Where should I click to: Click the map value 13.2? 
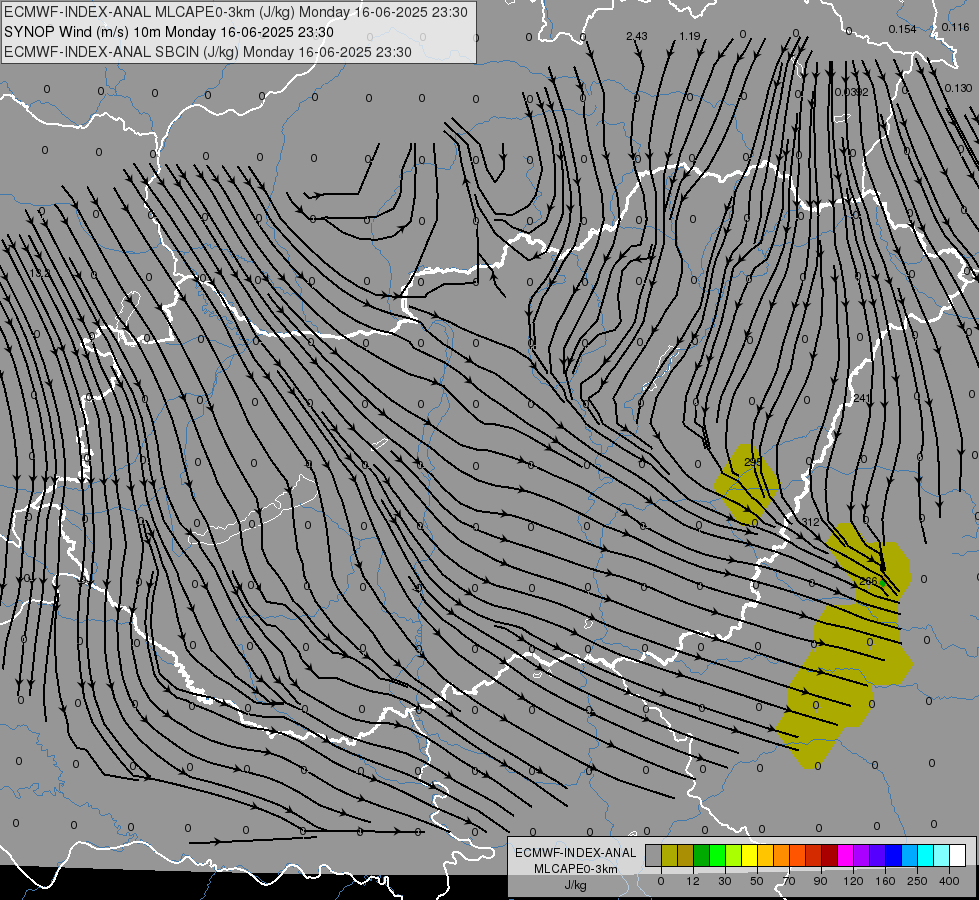tap(39, 273)
